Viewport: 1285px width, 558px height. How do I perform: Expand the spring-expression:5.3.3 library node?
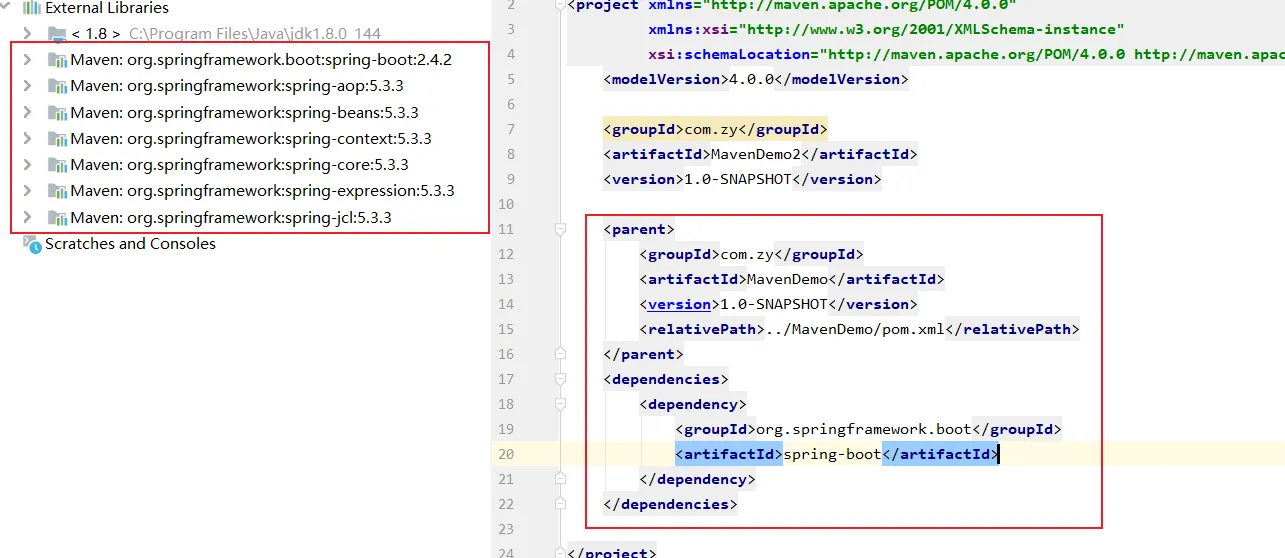[x=28, y=191]
